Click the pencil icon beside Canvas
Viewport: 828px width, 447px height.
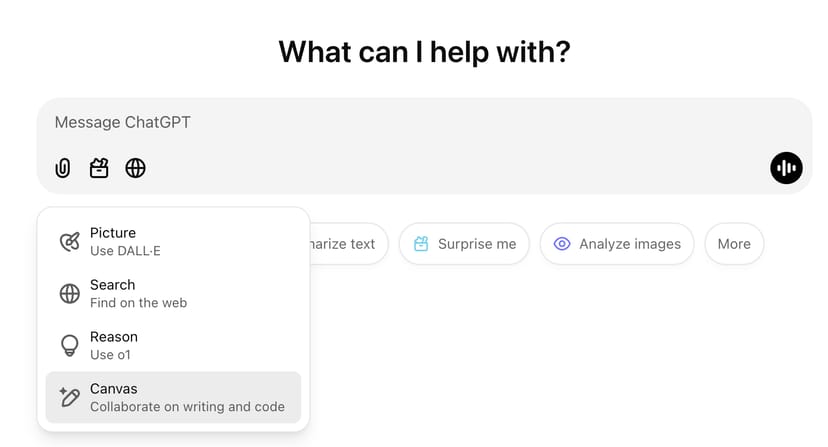[x=69, y=397]
